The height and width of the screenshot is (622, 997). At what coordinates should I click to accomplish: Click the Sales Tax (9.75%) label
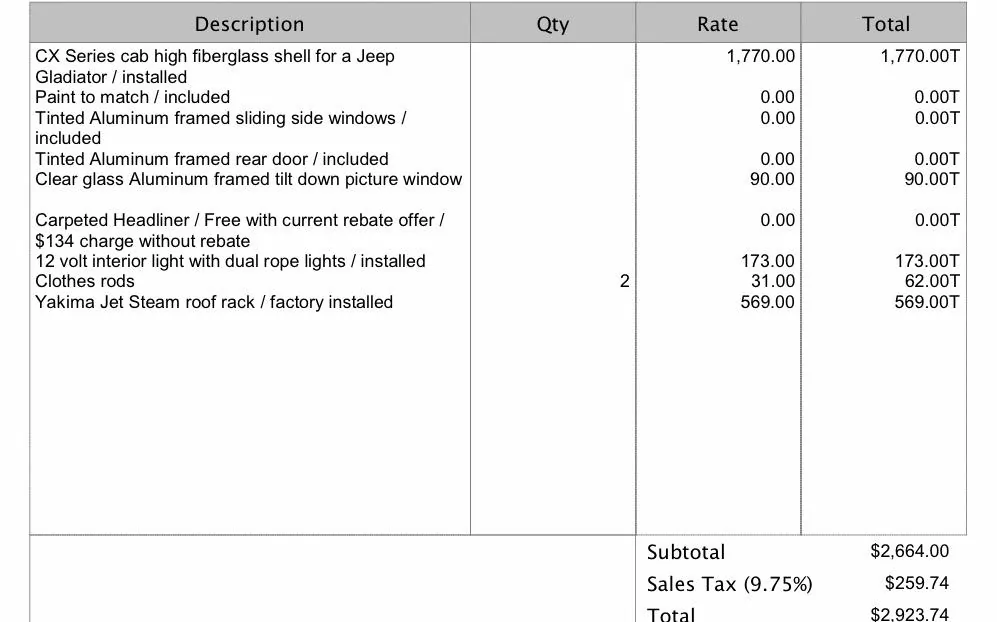(729, 584)
